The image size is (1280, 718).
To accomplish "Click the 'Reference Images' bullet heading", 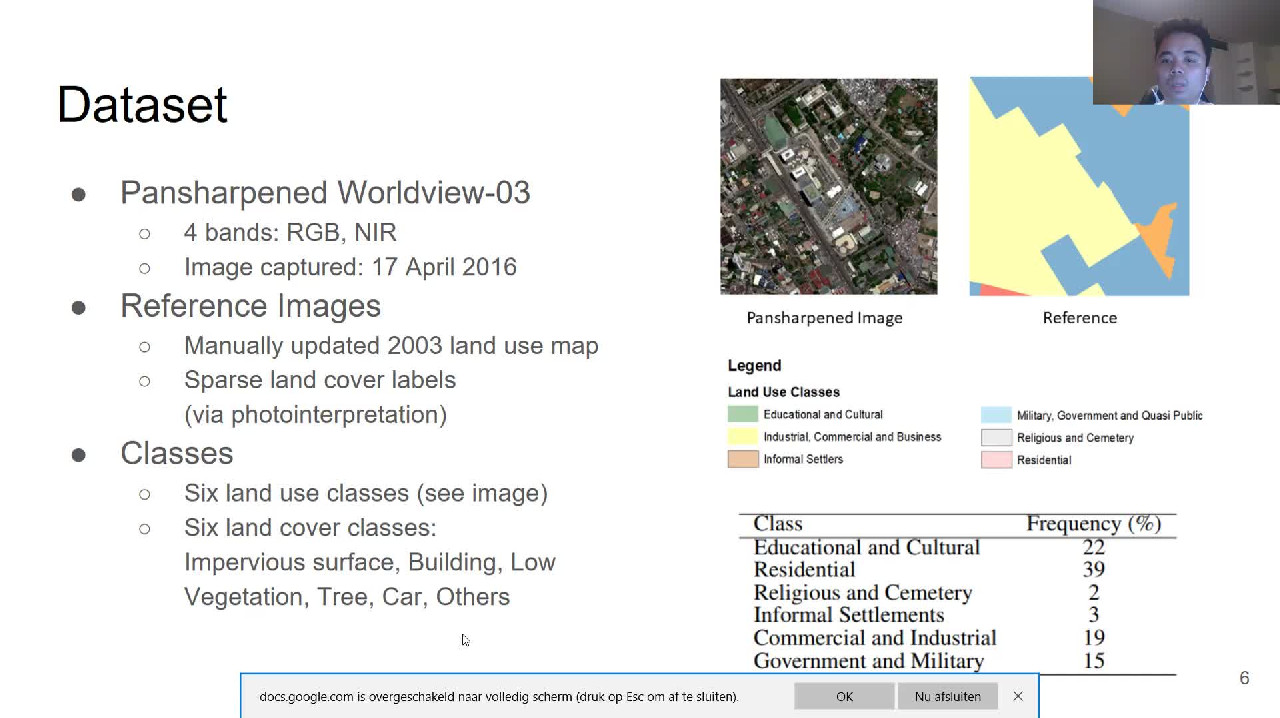I will pyautogui.click(x=250, y=306).
